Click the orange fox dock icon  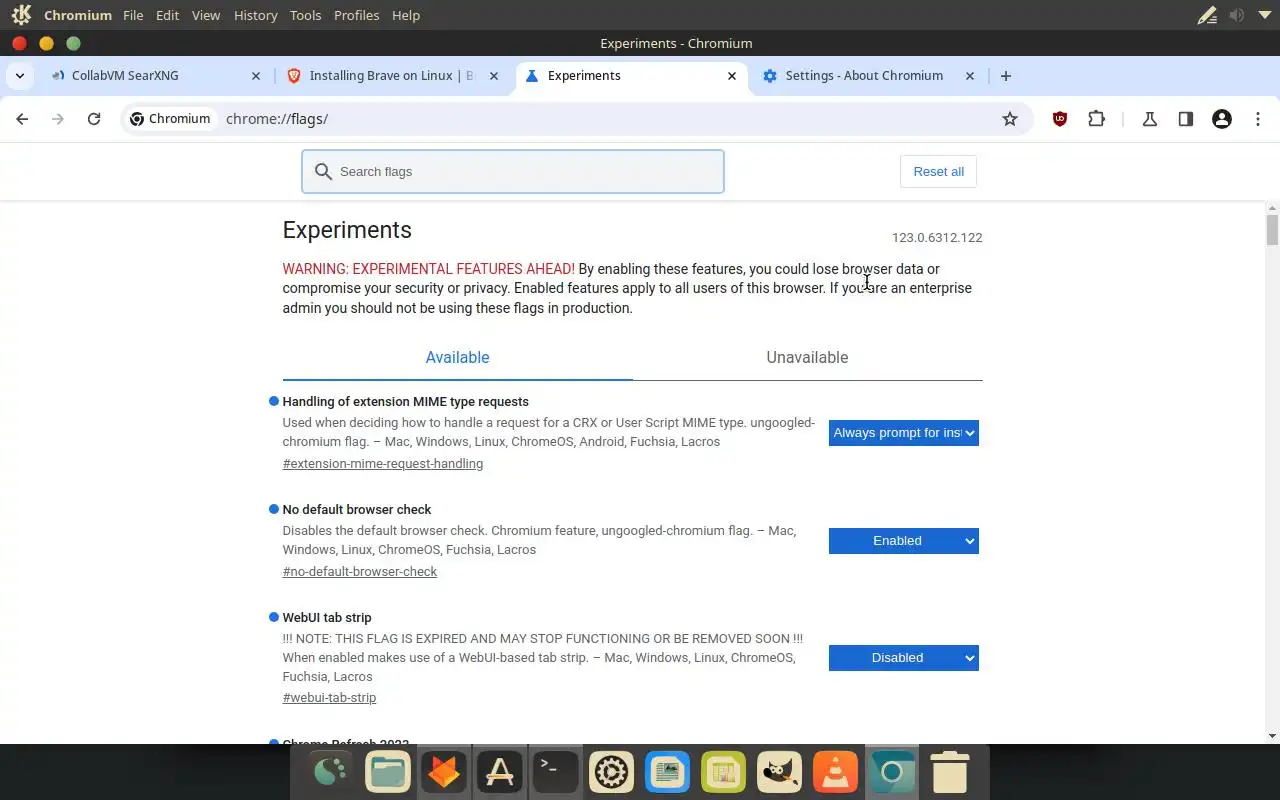click(444, 773)
